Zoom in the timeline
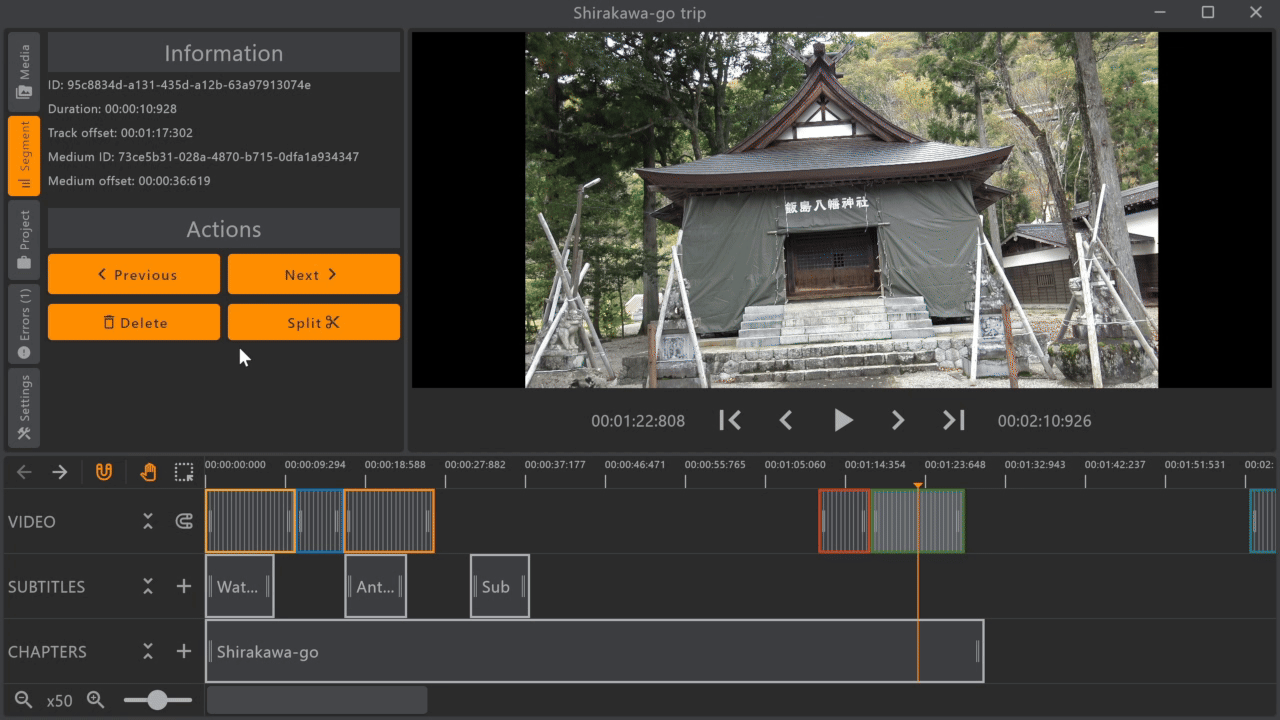 [96, 700]
